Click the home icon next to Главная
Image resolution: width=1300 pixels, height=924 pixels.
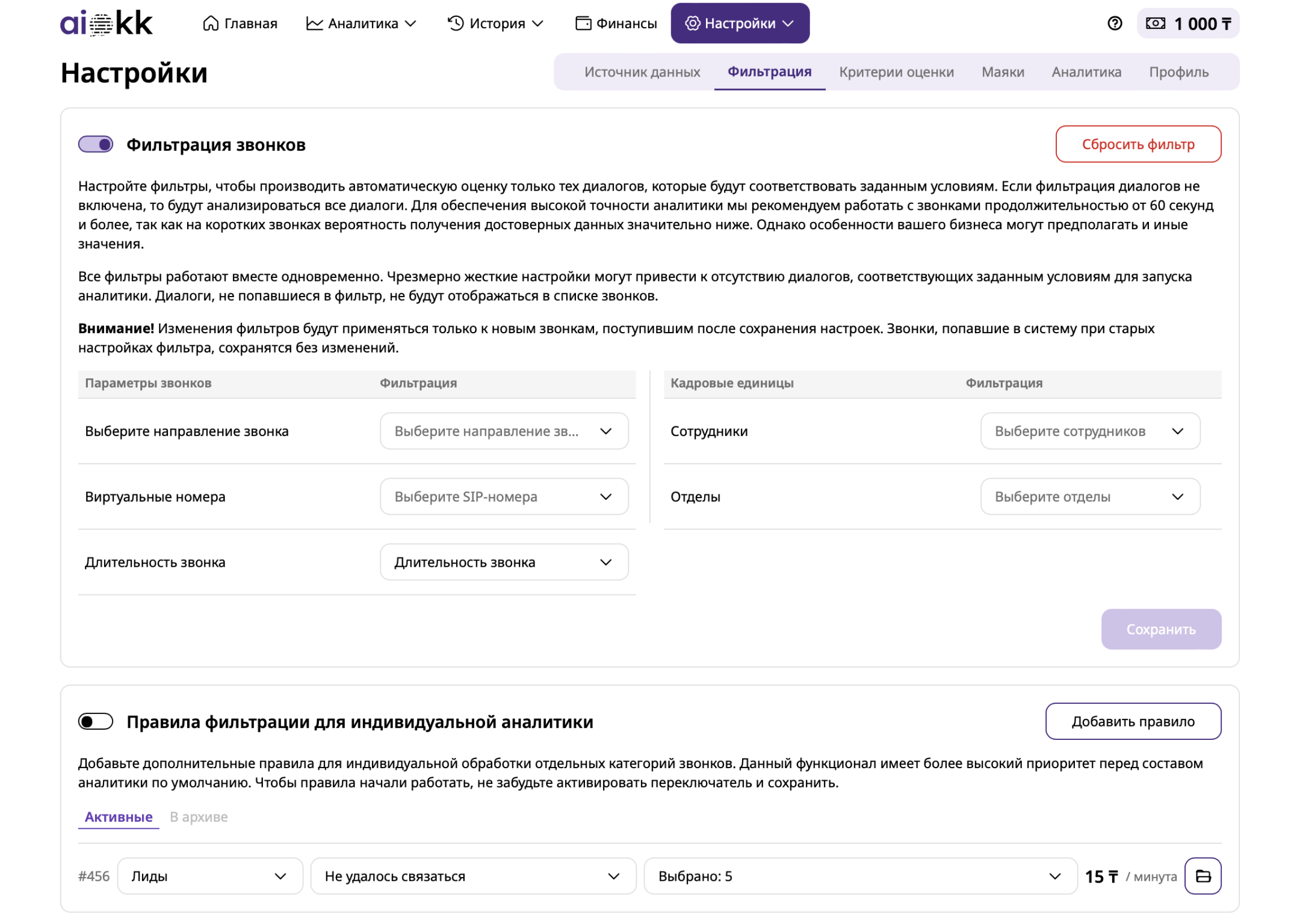coord(211,23)
